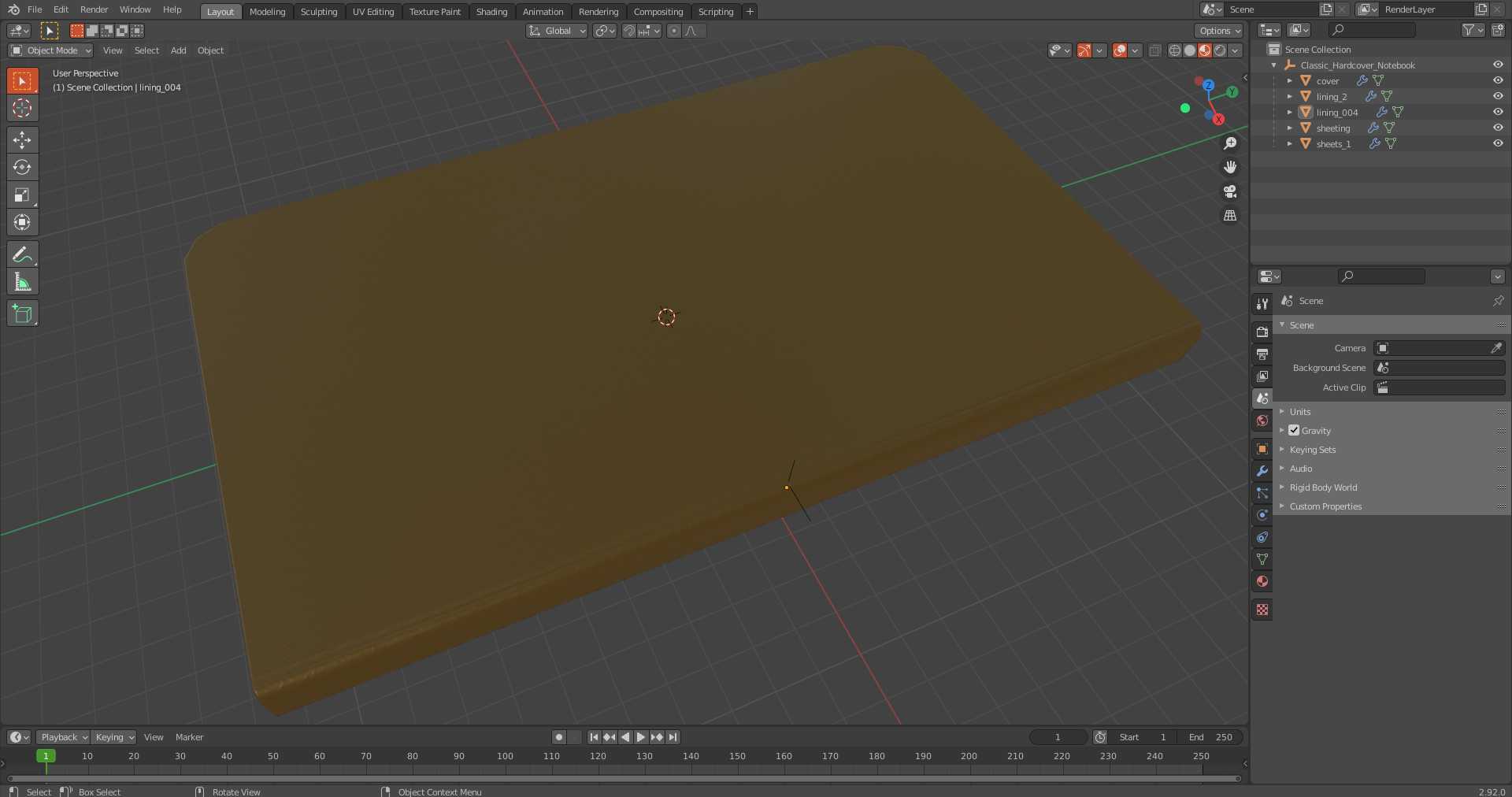Hide the lining_004 object in outliner

pos(1498,112)
